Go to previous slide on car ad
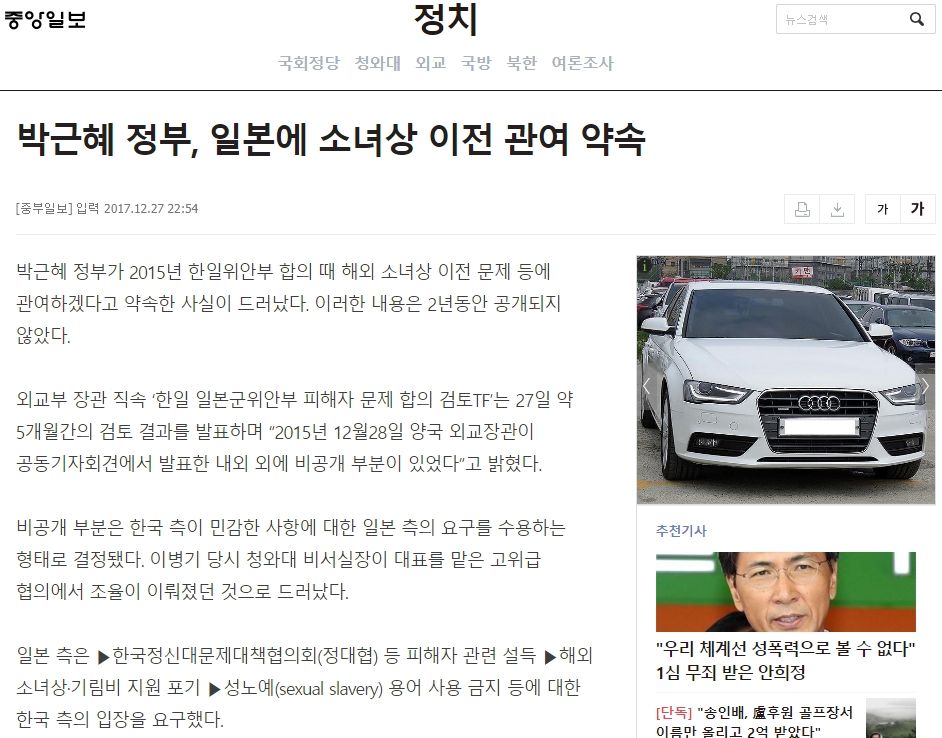 [x=647, y=387]
